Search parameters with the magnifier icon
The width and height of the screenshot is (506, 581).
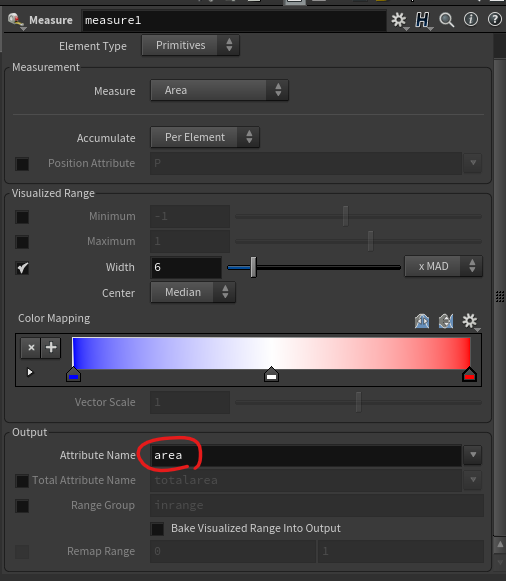[x=446, y=20]
